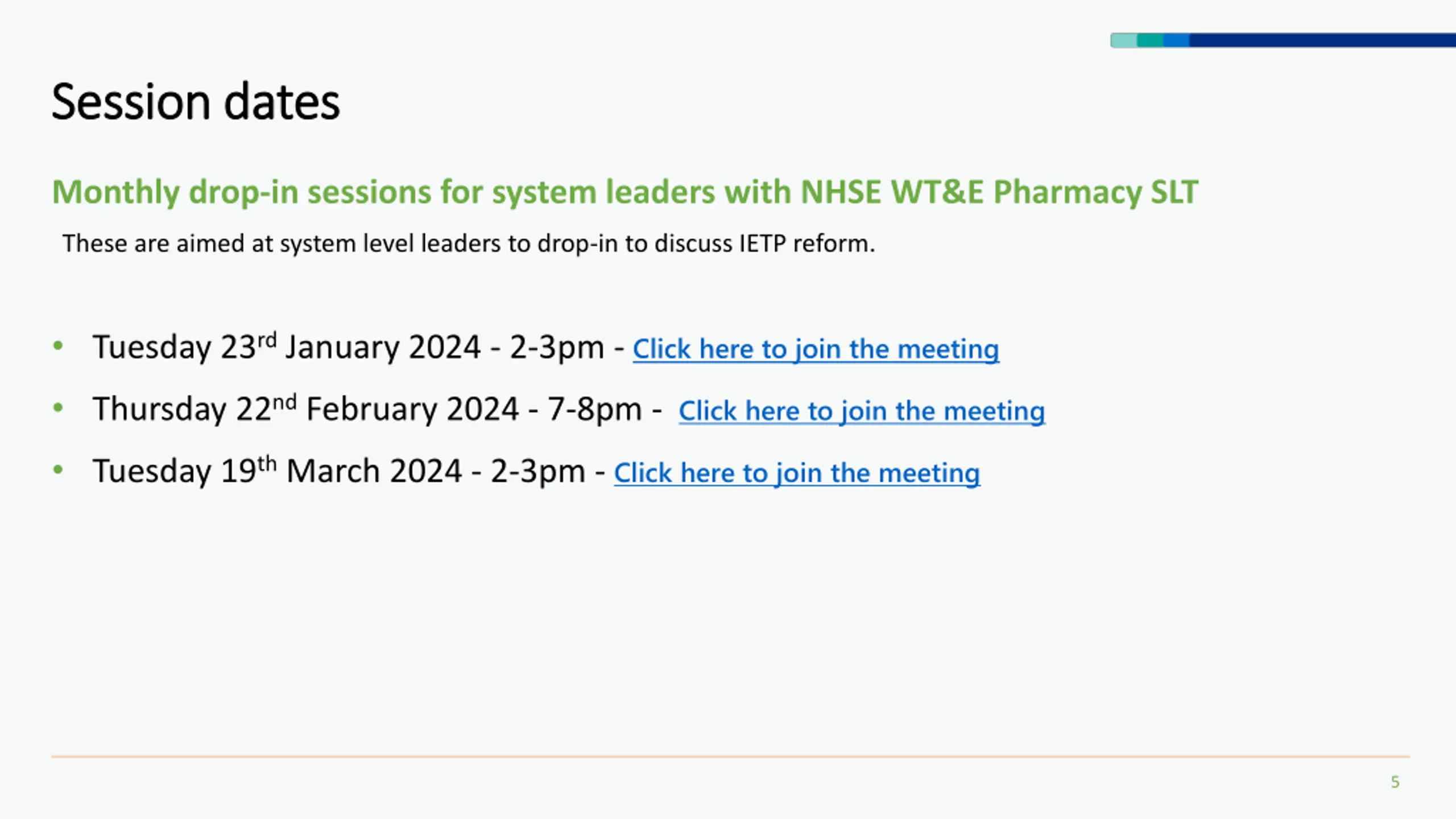Select the Tuesday 23rd January 2024 date text
Screen dimensions: 1456x819
[287, 347]
